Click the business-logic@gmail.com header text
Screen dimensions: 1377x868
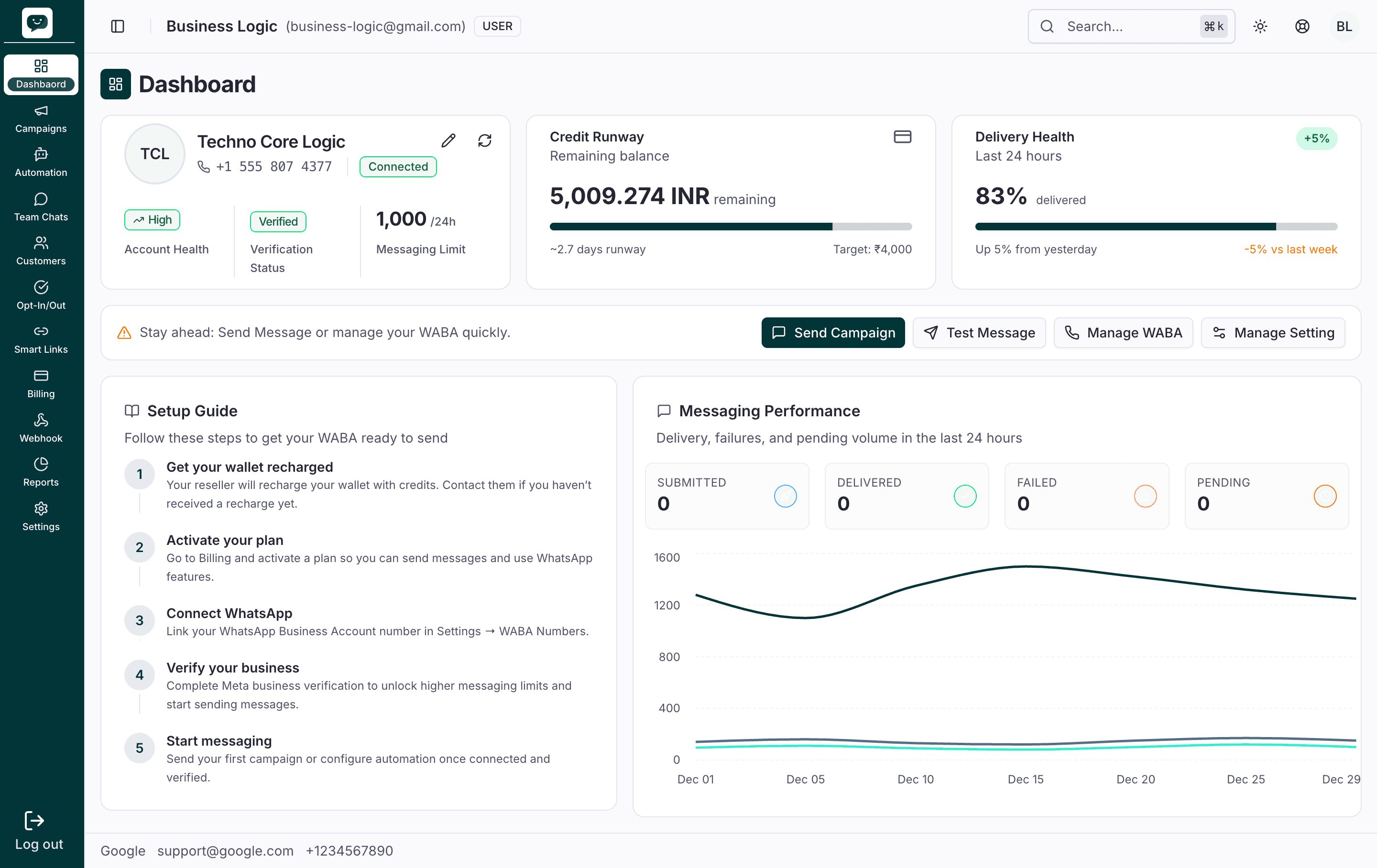(376, 26)
